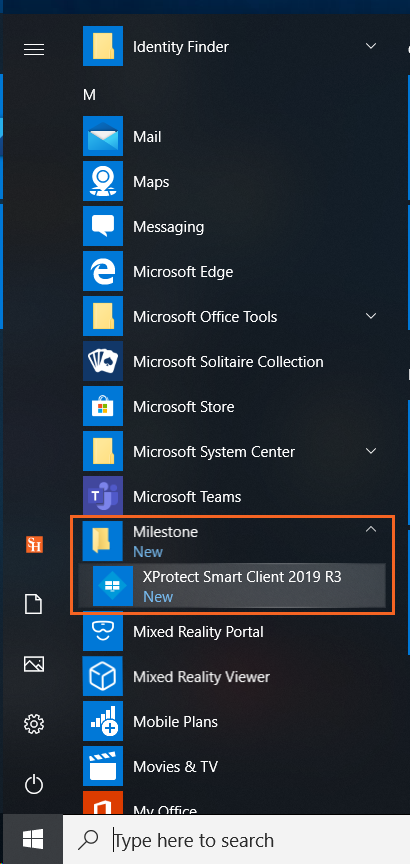
Task: Click the Microsoft Edge label
Action: pos(183,272)
